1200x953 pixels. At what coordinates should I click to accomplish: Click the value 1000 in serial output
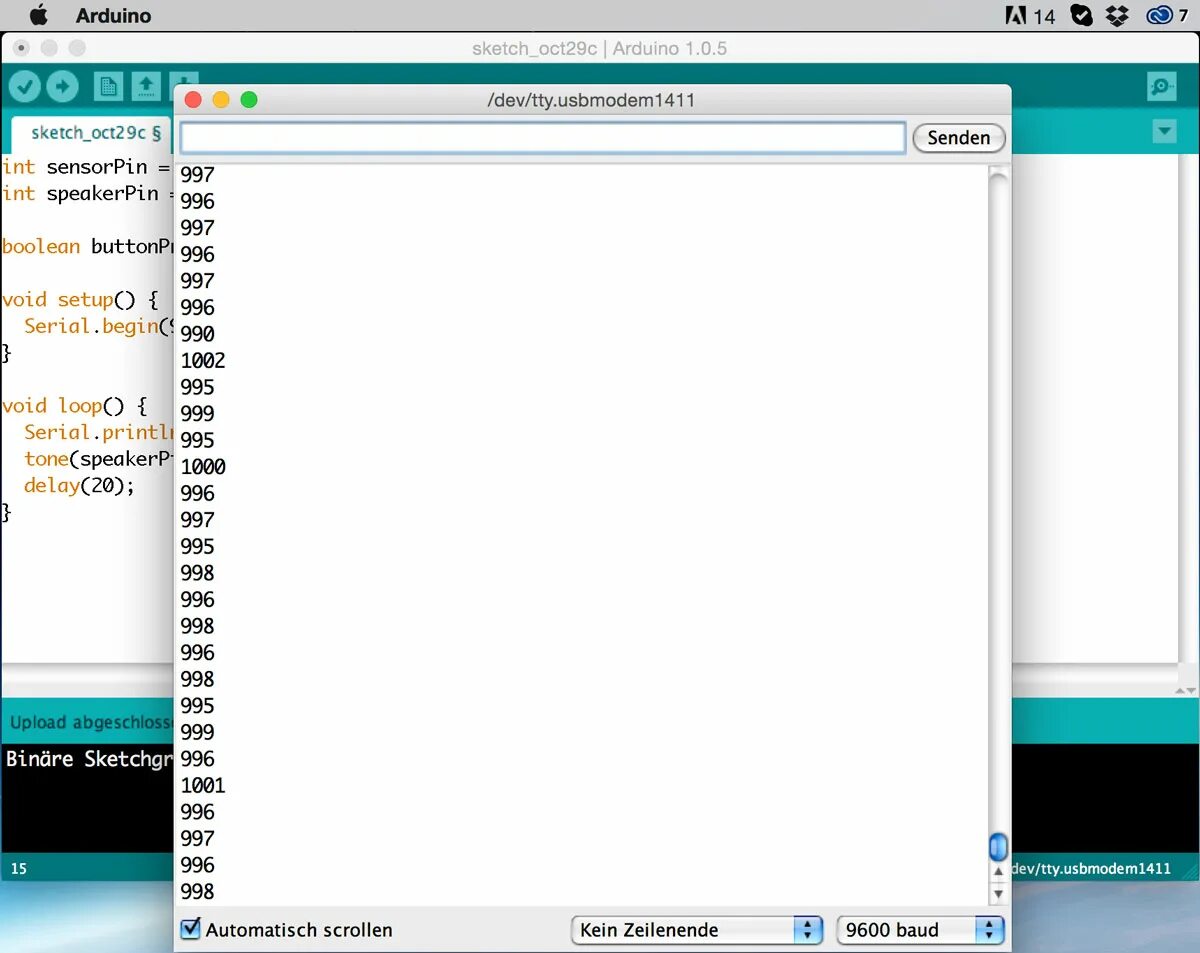pyautogui.click(x=203, y=466)
